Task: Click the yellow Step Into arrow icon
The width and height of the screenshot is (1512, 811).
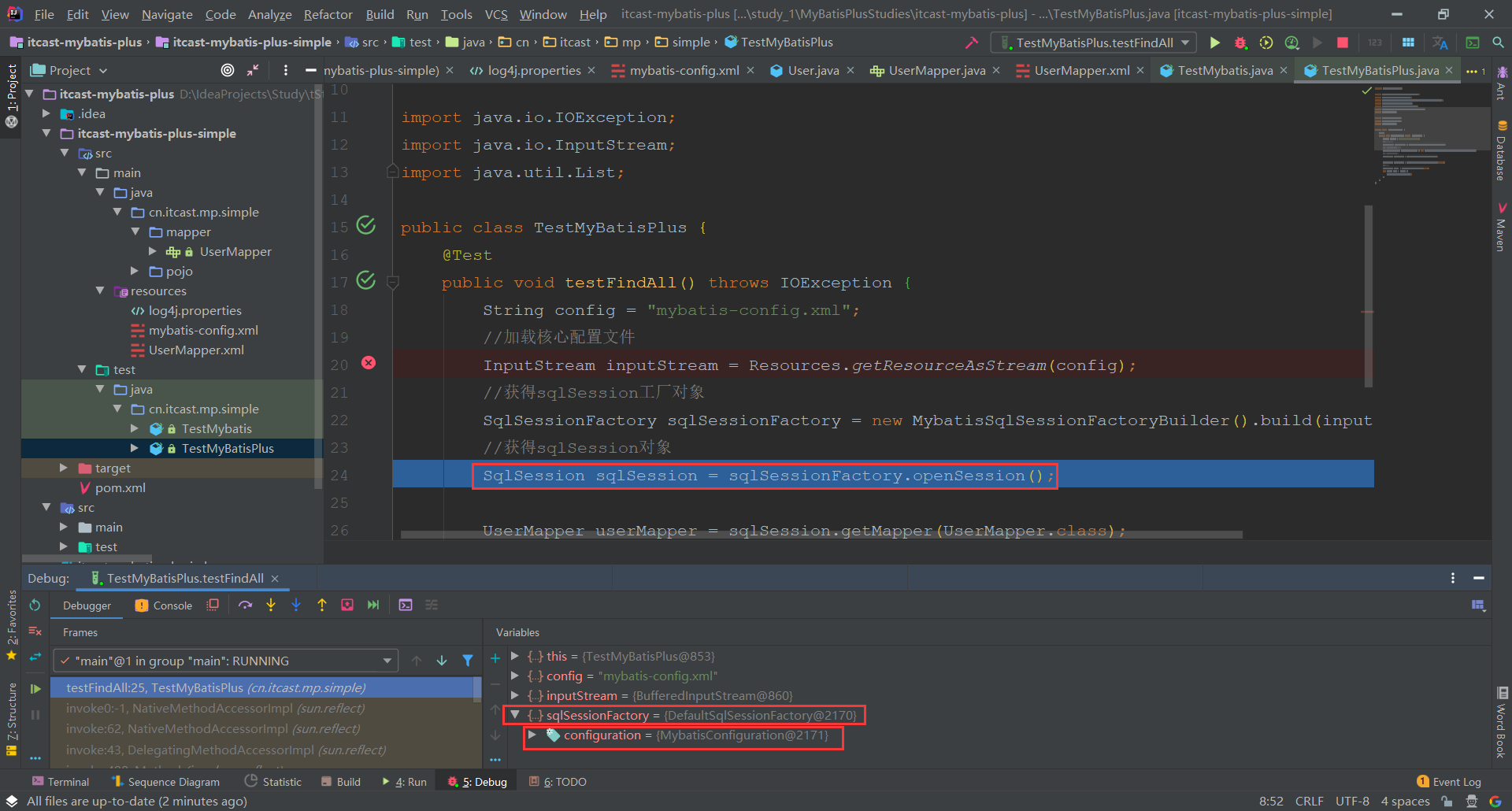Action: (271, 605)
